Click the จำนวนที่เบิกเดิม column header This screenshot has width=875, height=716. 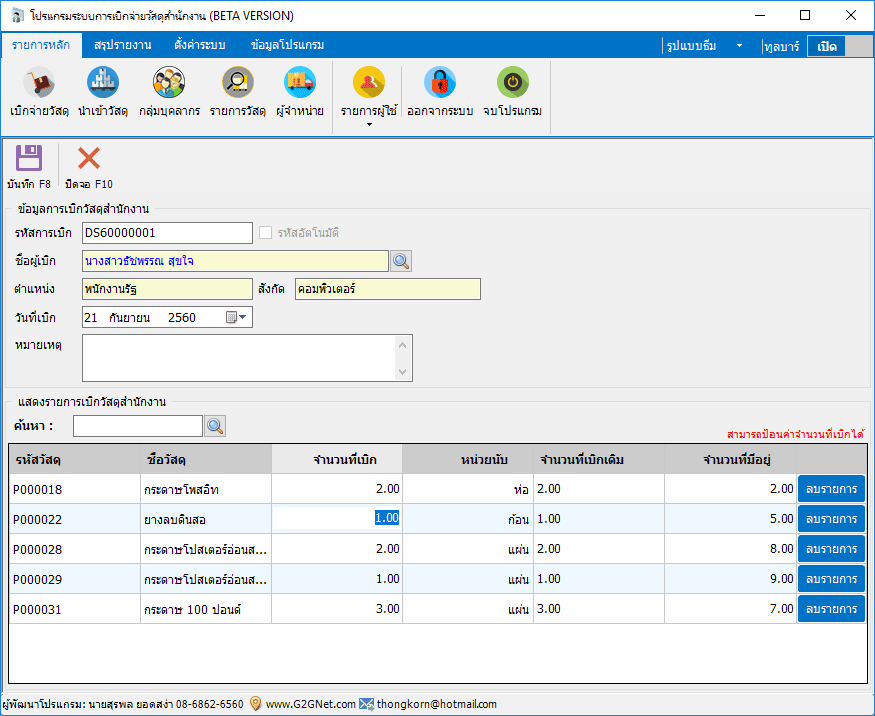coord(599,460)
